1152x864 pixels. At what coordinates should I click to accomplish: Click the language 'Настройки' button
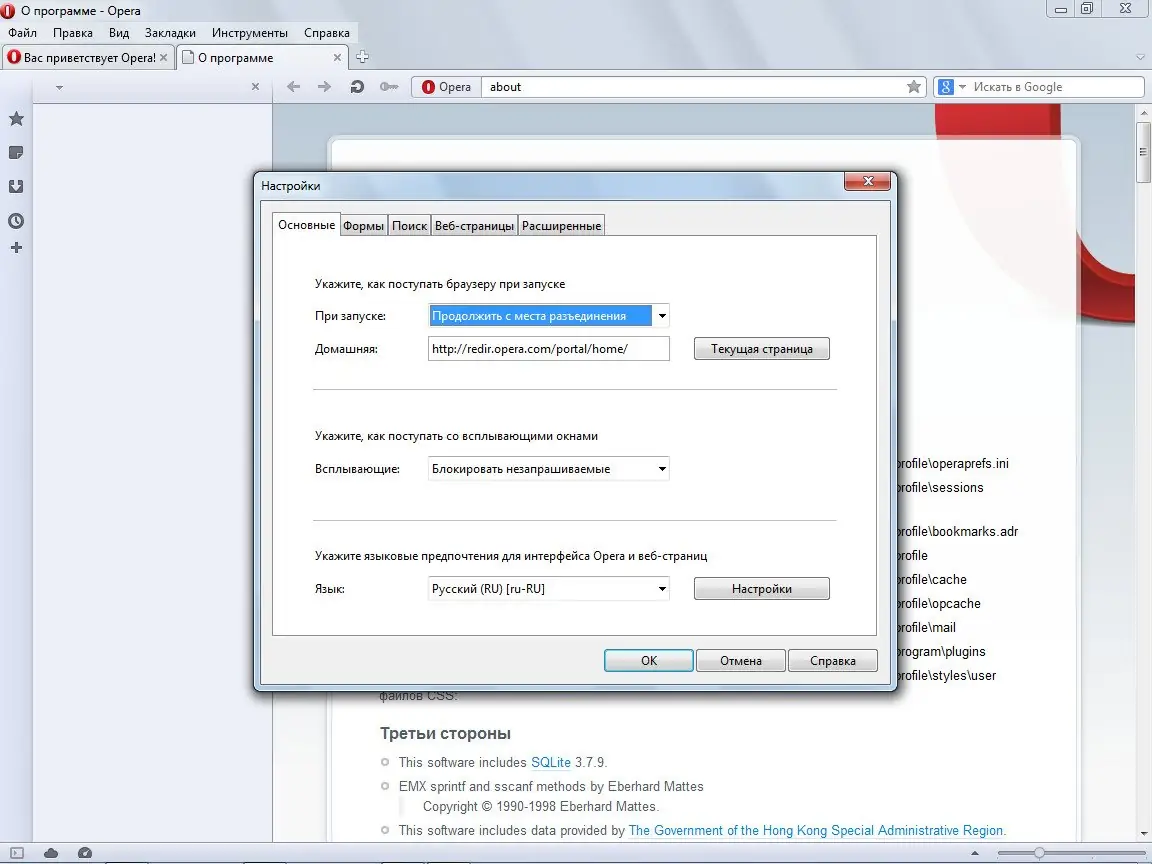pyautogui.click(x=762, y=588)
